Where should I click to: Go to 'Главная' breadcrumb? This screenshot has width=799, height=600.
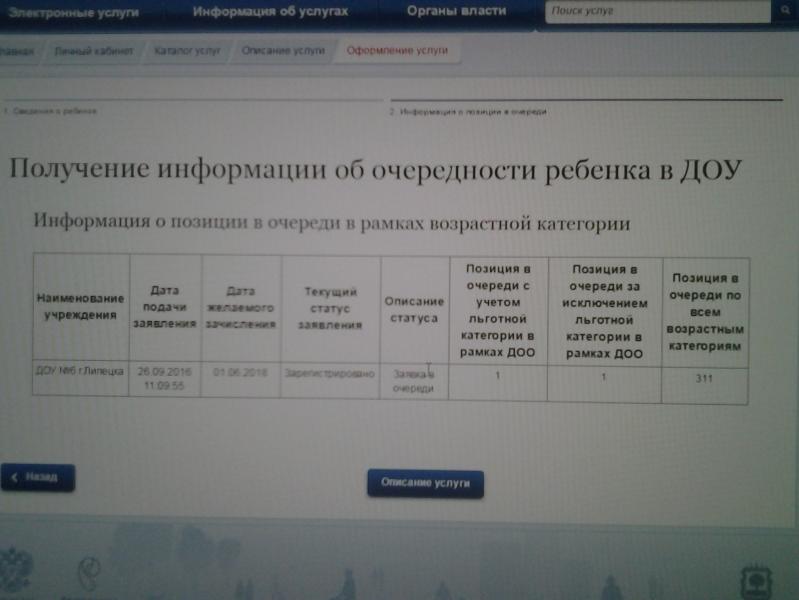(14, 50)
